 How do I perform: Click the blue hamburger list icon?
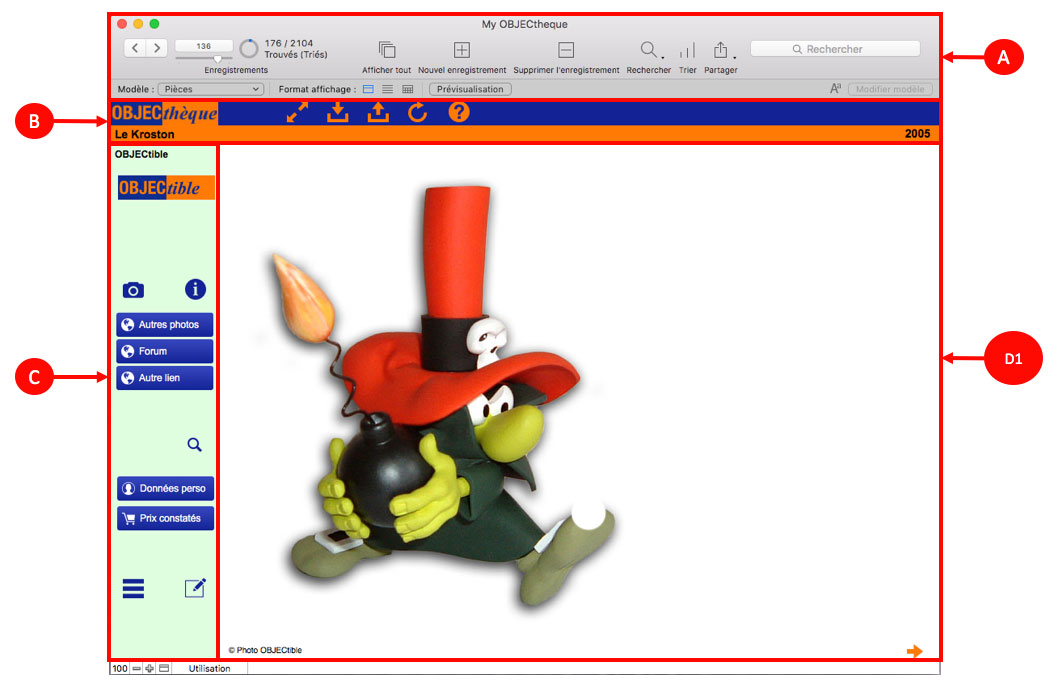pyautogui.click(x=133, y=589)
